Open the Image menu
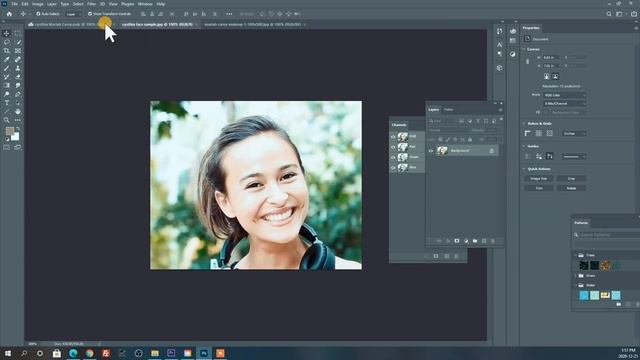Image resolution: width=640 pixels, height=360 pixels. tap(38, 4)
